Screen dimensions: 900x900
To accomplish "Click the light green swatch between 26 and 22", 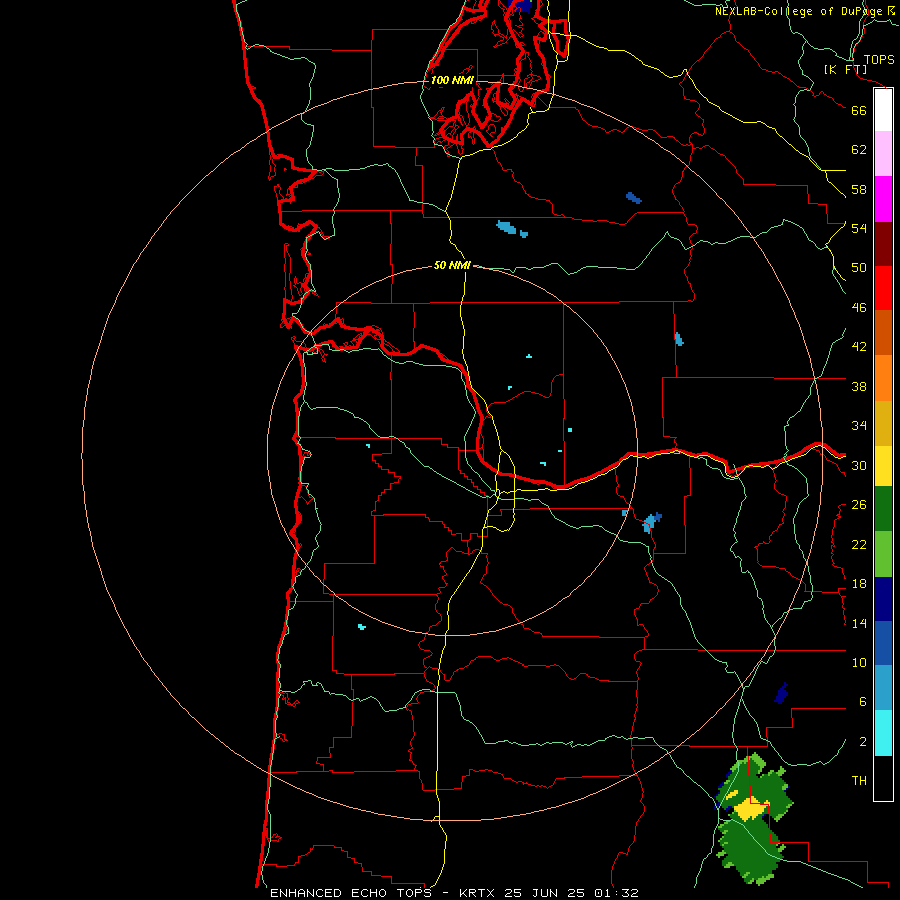I will pyautogui.click(x=883, y=554).
